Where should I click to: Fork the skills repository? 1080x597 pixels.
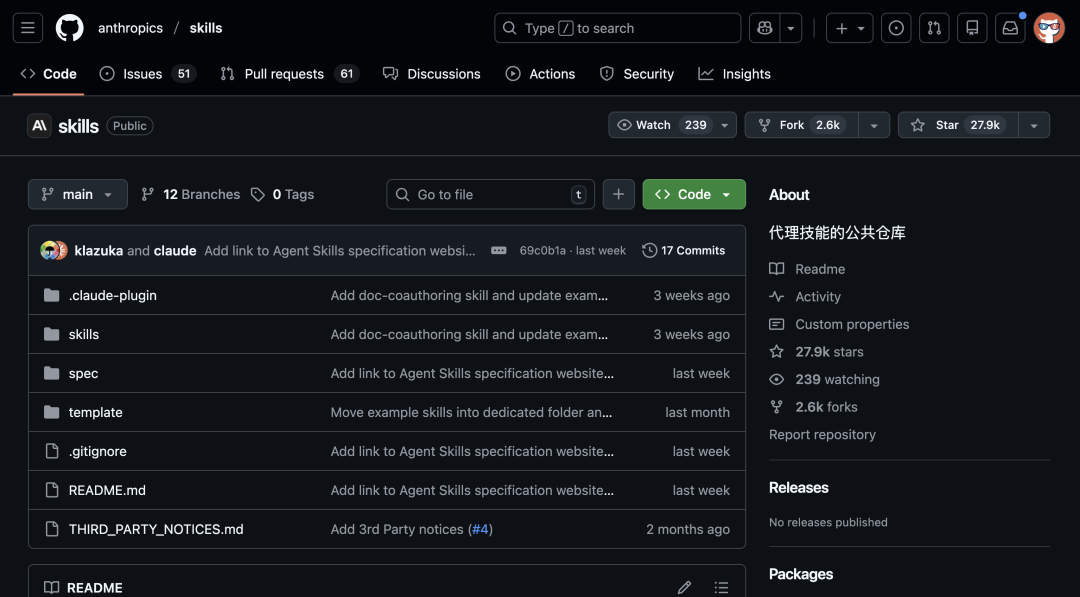[802, 125]
